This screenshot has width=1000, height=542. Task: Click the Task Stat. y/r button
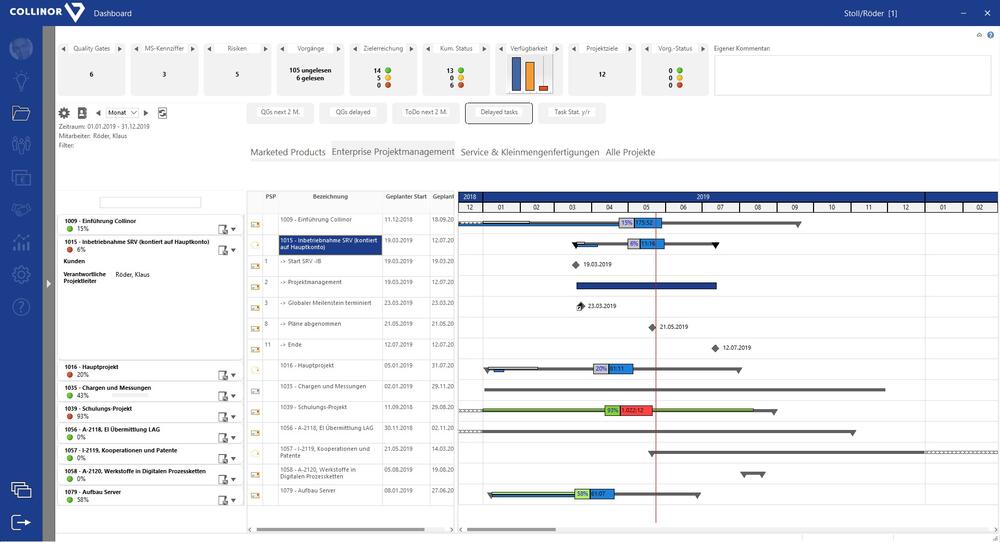(x=573, y=112)
